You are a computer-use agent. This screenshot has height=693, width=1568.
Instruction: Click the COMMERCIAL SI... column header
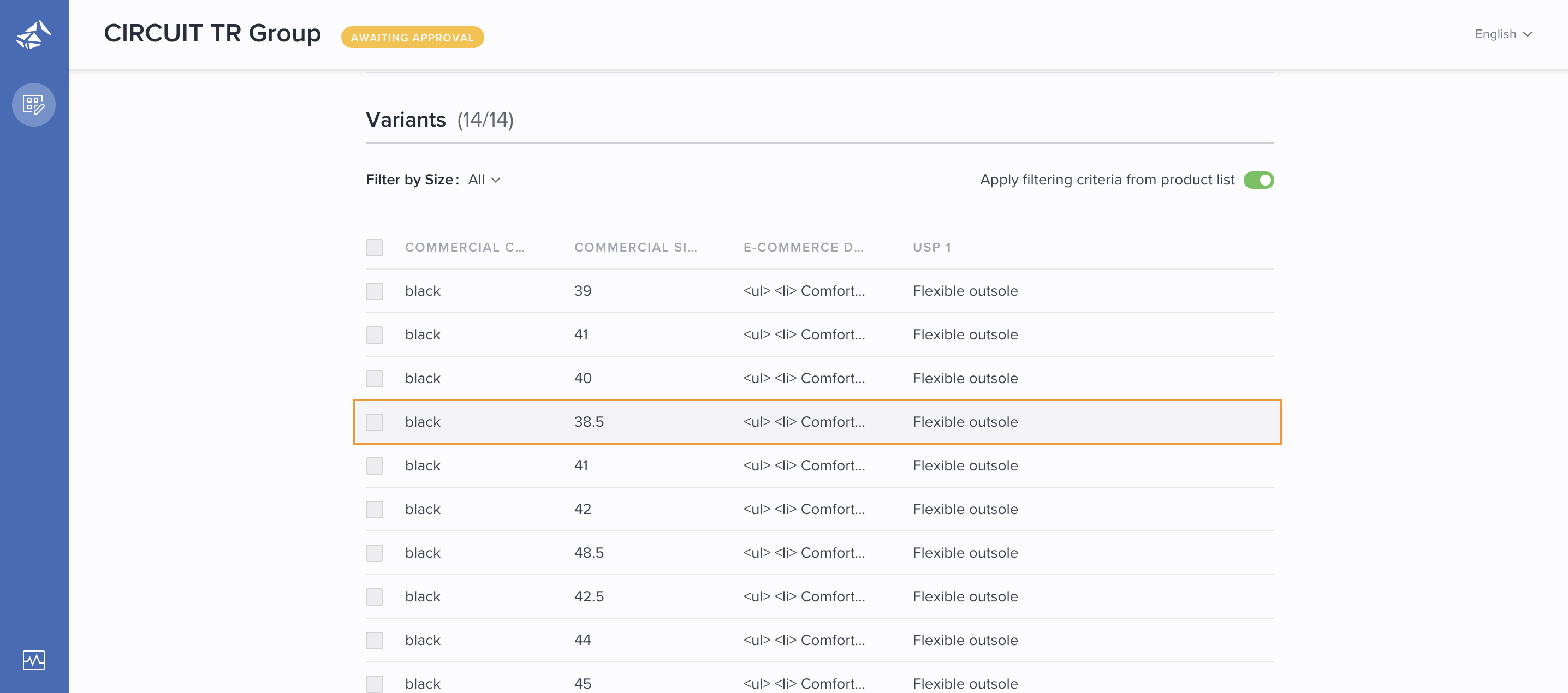pyautogui.click(x=635, y=248)
